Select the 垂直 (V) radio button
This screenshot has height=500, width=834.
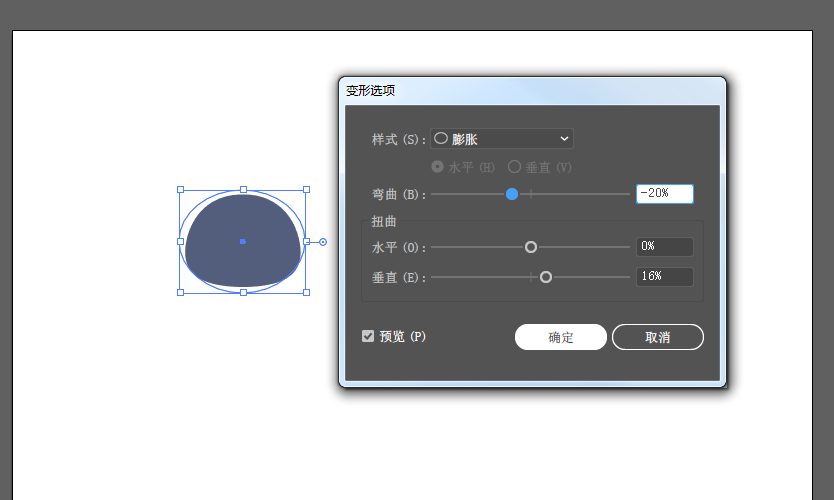514,167
